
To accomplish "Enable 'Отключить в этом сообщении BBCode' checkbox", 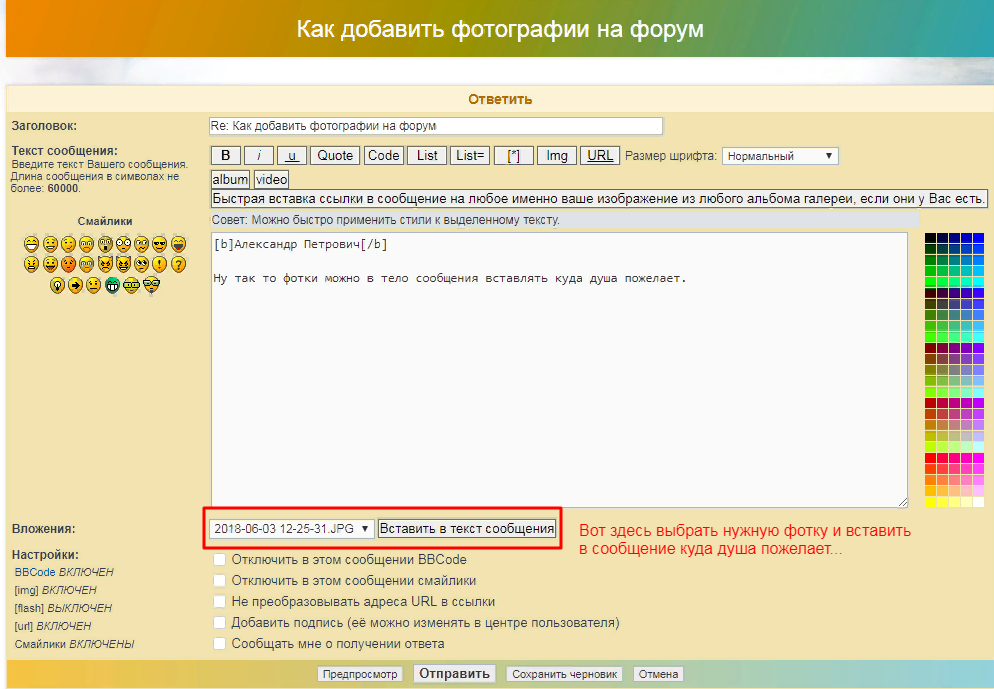I will pyautogui.click(x=219, y=560).
